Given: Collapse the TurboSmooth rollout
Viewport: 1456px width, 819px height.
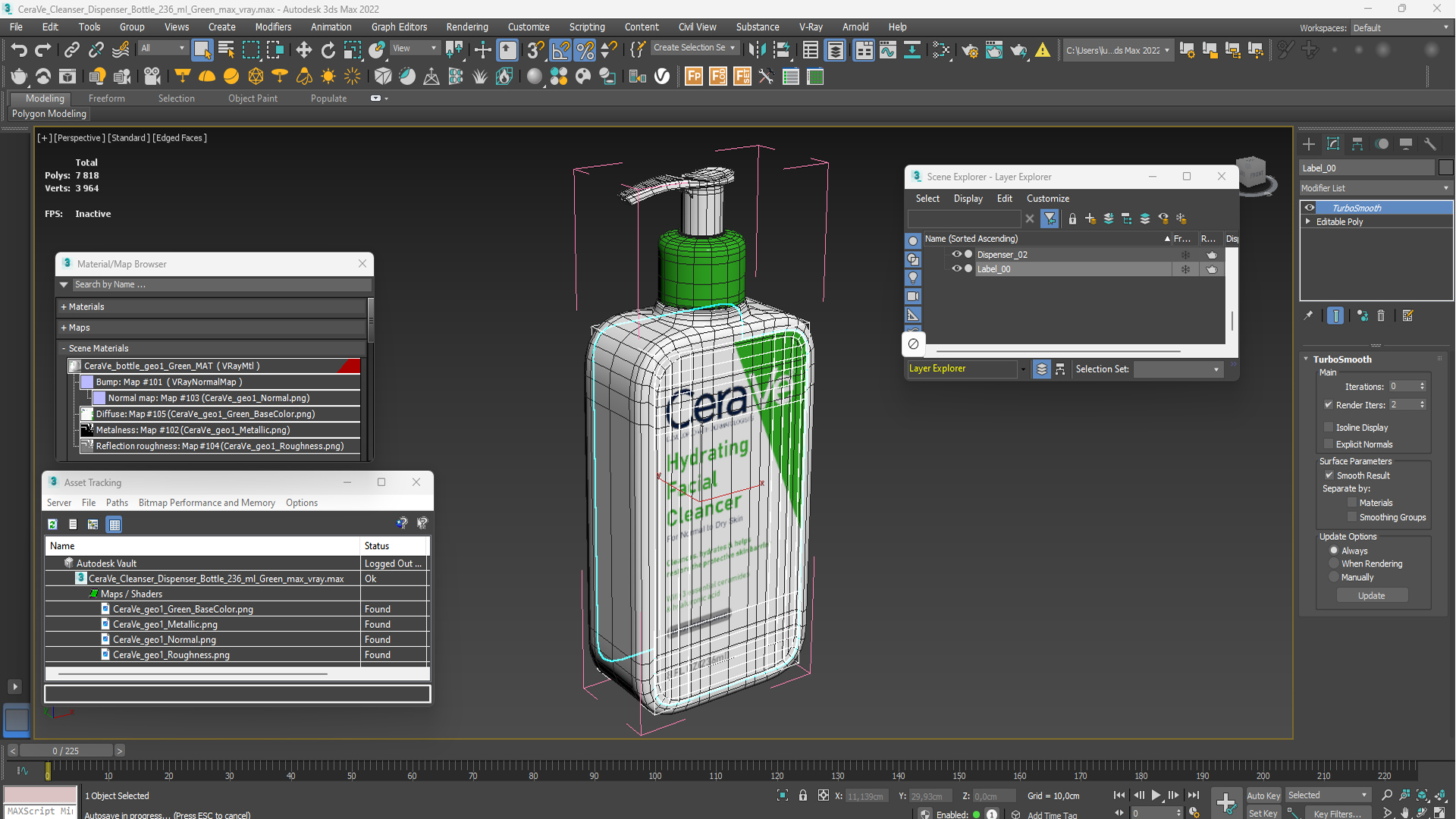Looking at the screenshot, I should [x=1306, y=359].
